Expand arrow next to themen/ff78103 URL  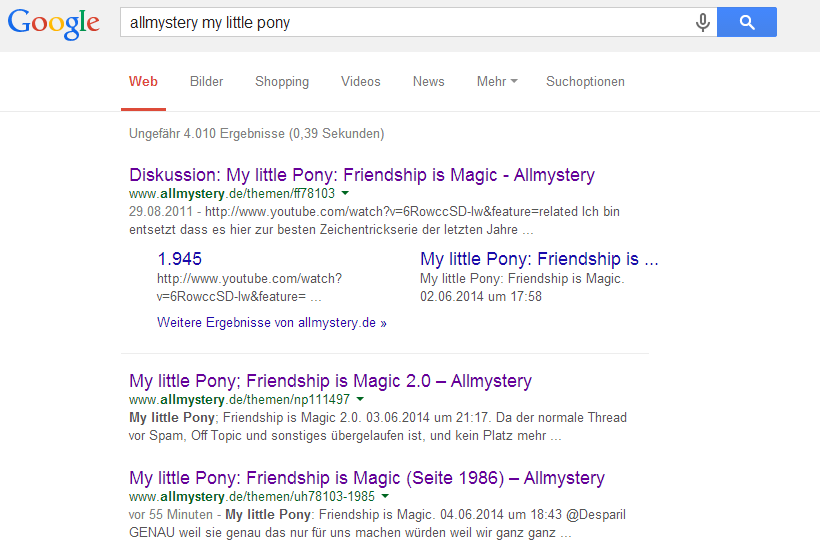[345, 193]
